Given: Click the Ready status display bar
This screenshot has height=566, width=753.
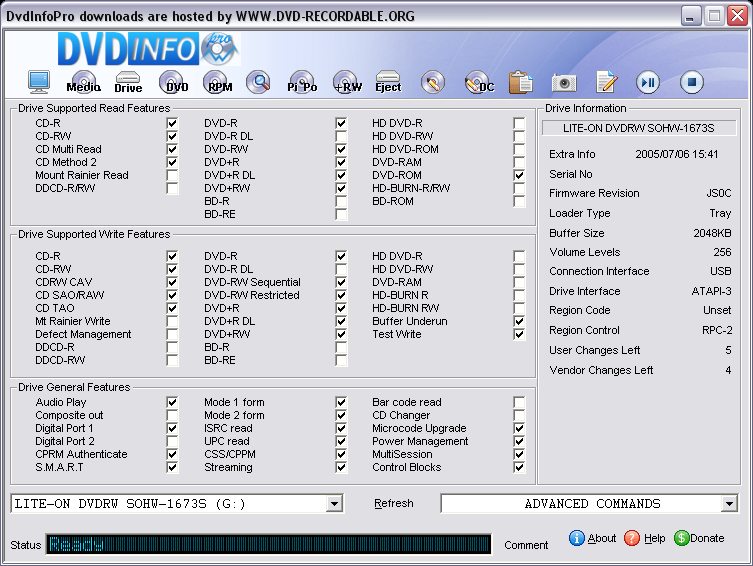Looking at the screenshot, I should 268,544.
